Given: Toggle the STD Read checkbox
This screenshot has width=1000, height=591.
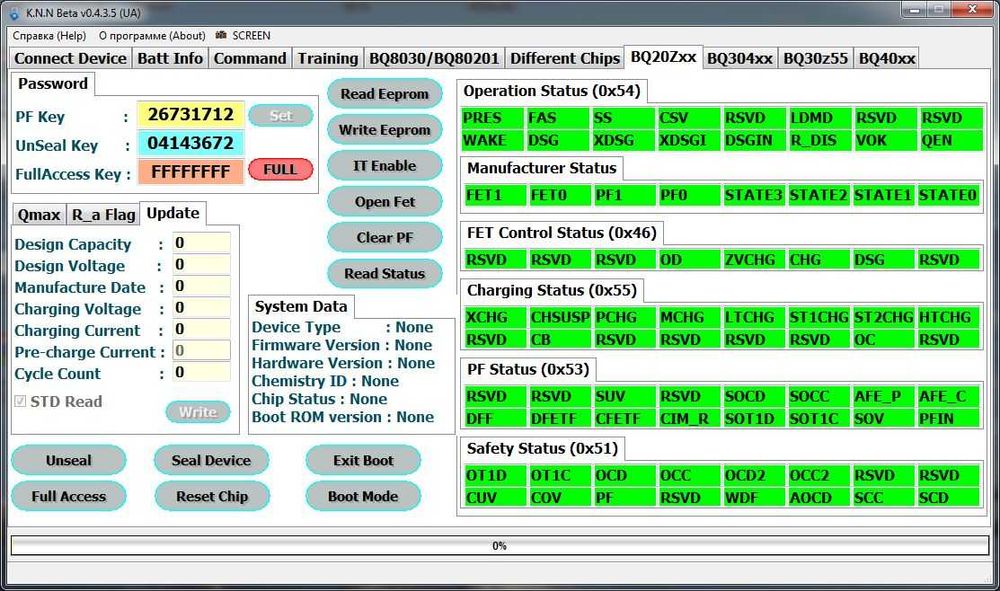Looking at the screenshot, I should click(x=20, y=401).
